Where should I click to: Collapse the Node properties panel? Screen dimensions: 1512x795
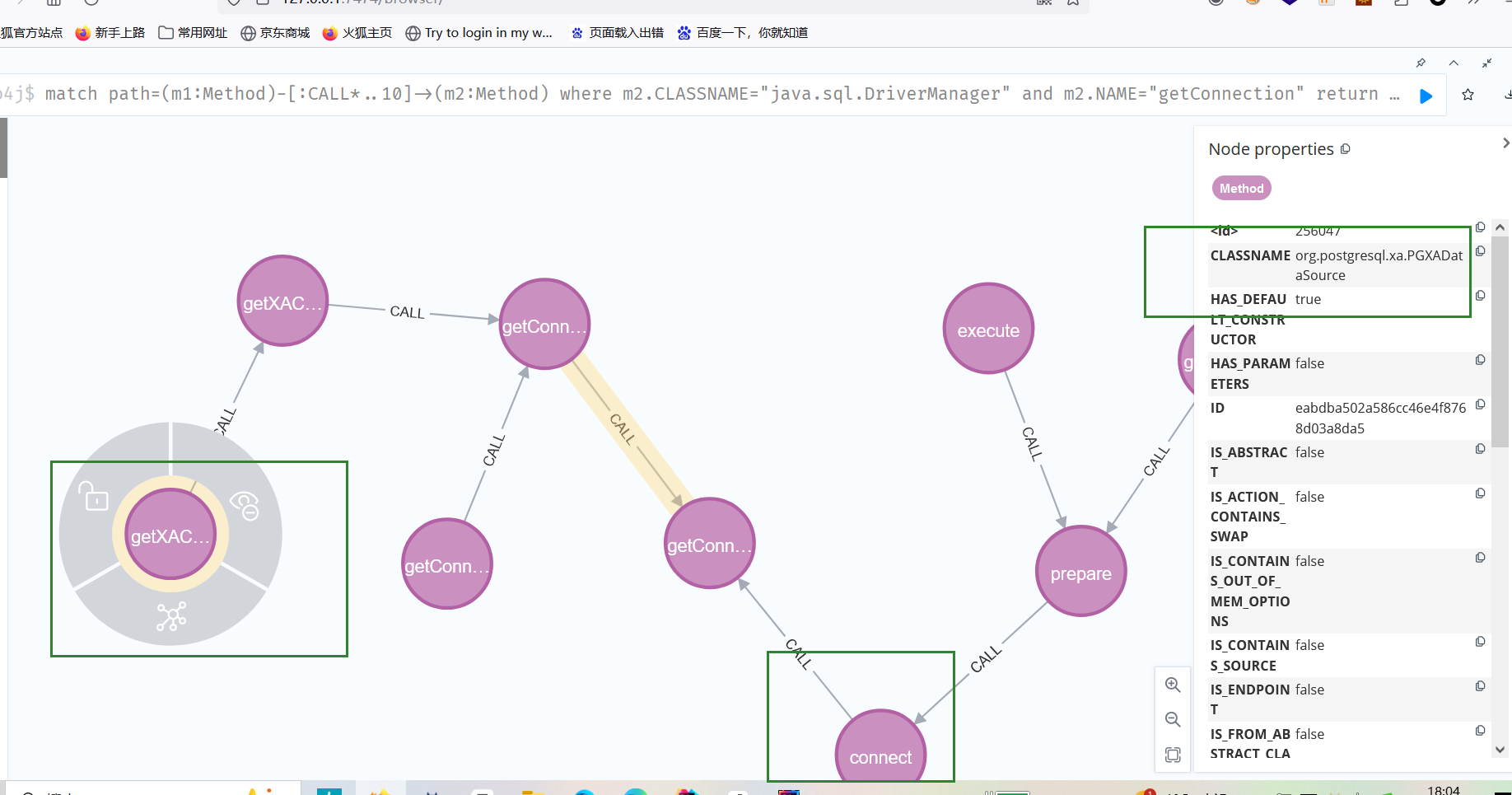[x=1505, y=143]
